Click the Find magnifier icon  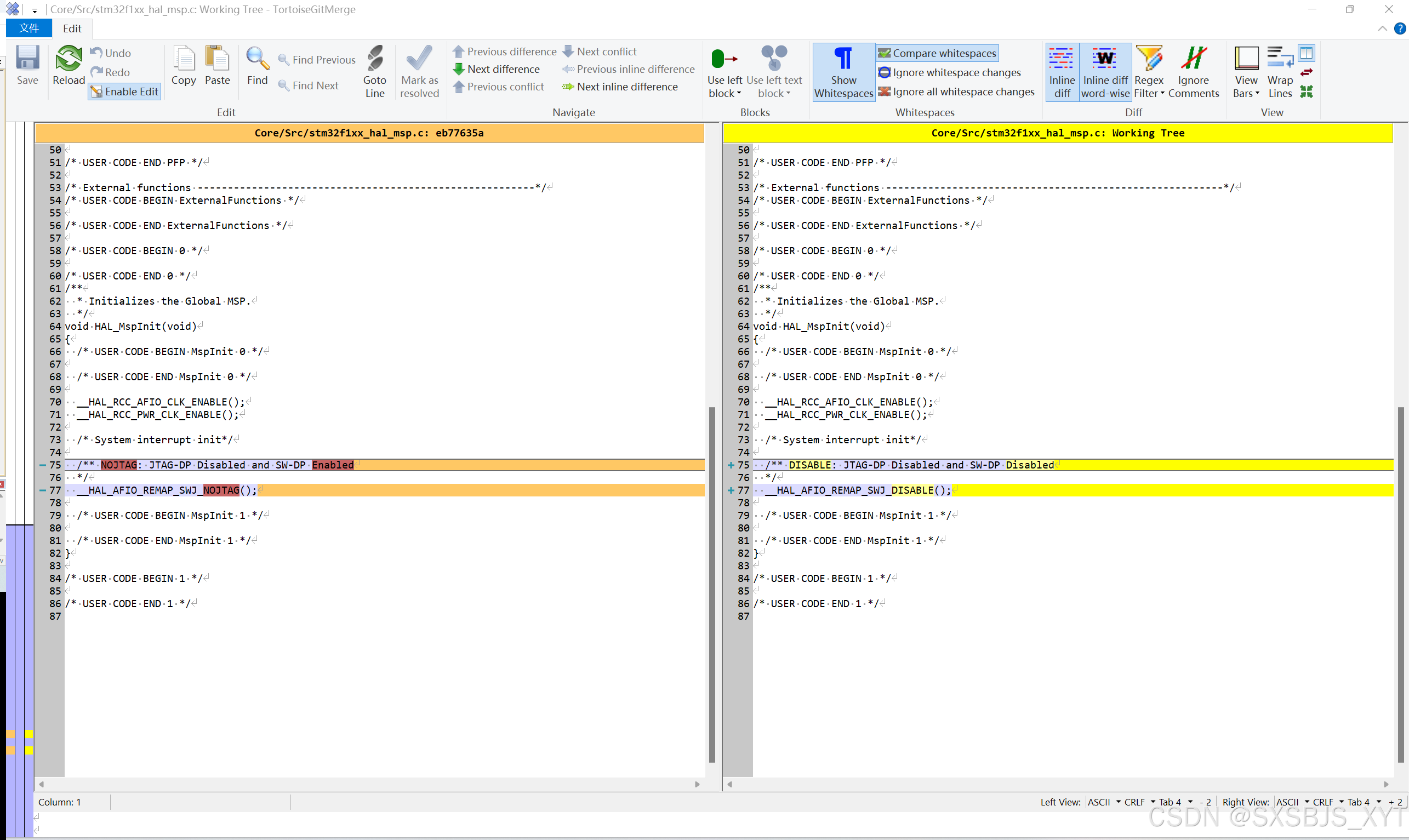[257, 58]
